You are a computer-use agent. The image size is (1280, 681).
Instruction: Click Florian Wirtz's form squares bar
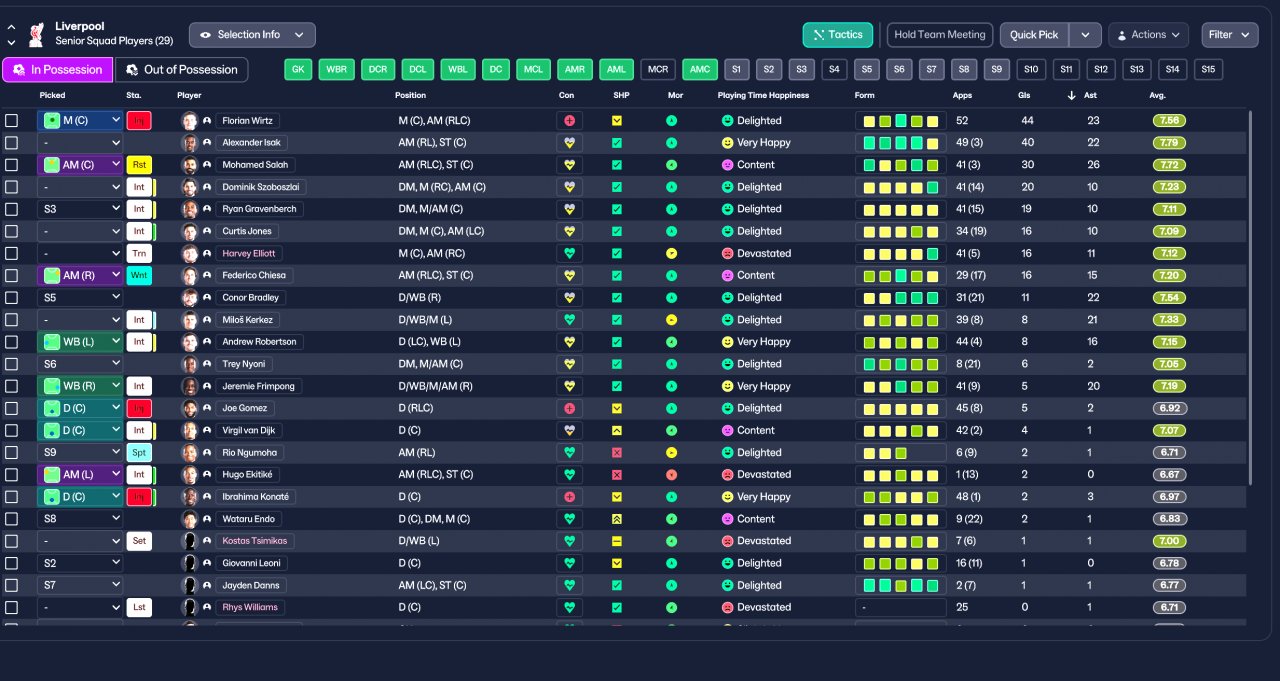tap(901, 120)
